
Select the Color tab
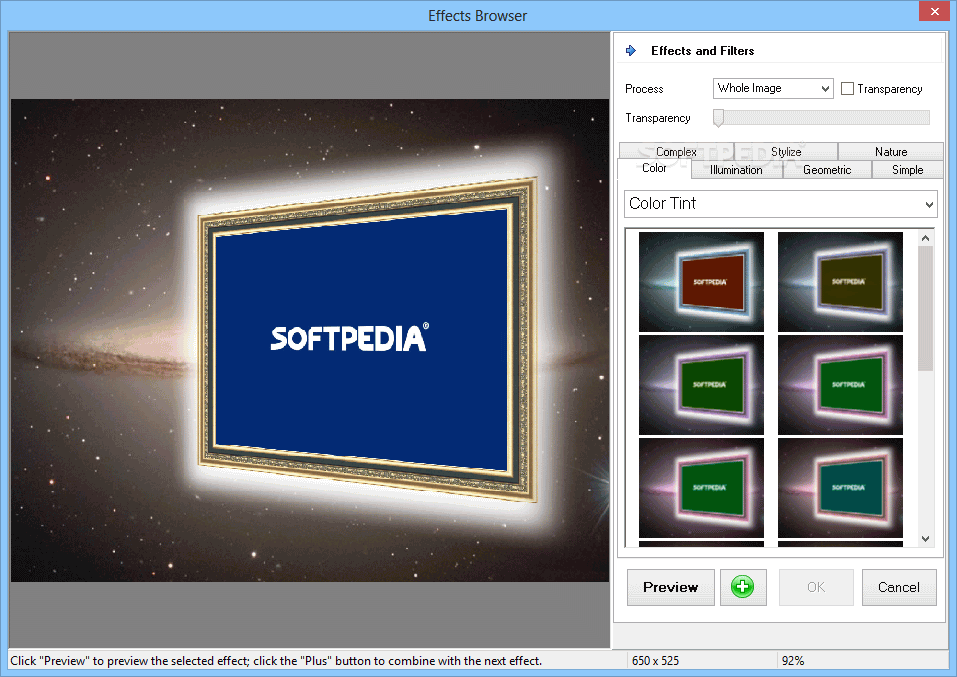[x=654, y=168]
